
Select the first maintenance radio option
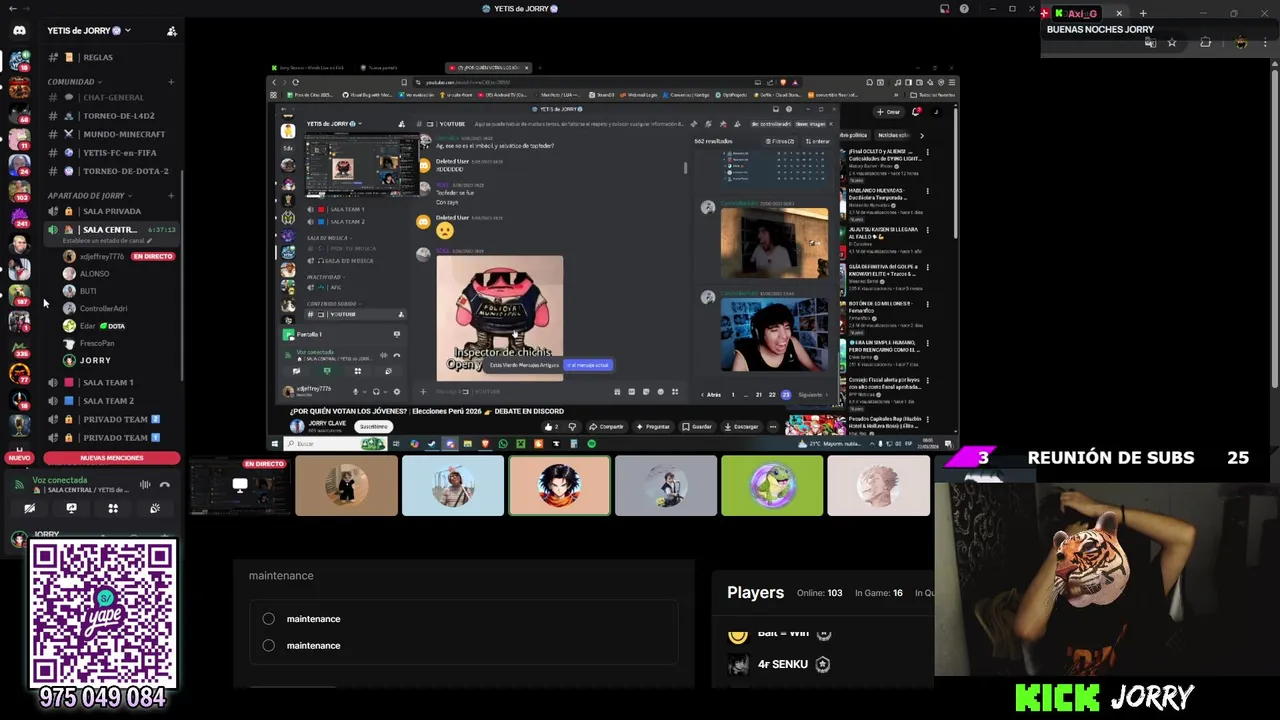pyautogui.click(x=268, y=619)
